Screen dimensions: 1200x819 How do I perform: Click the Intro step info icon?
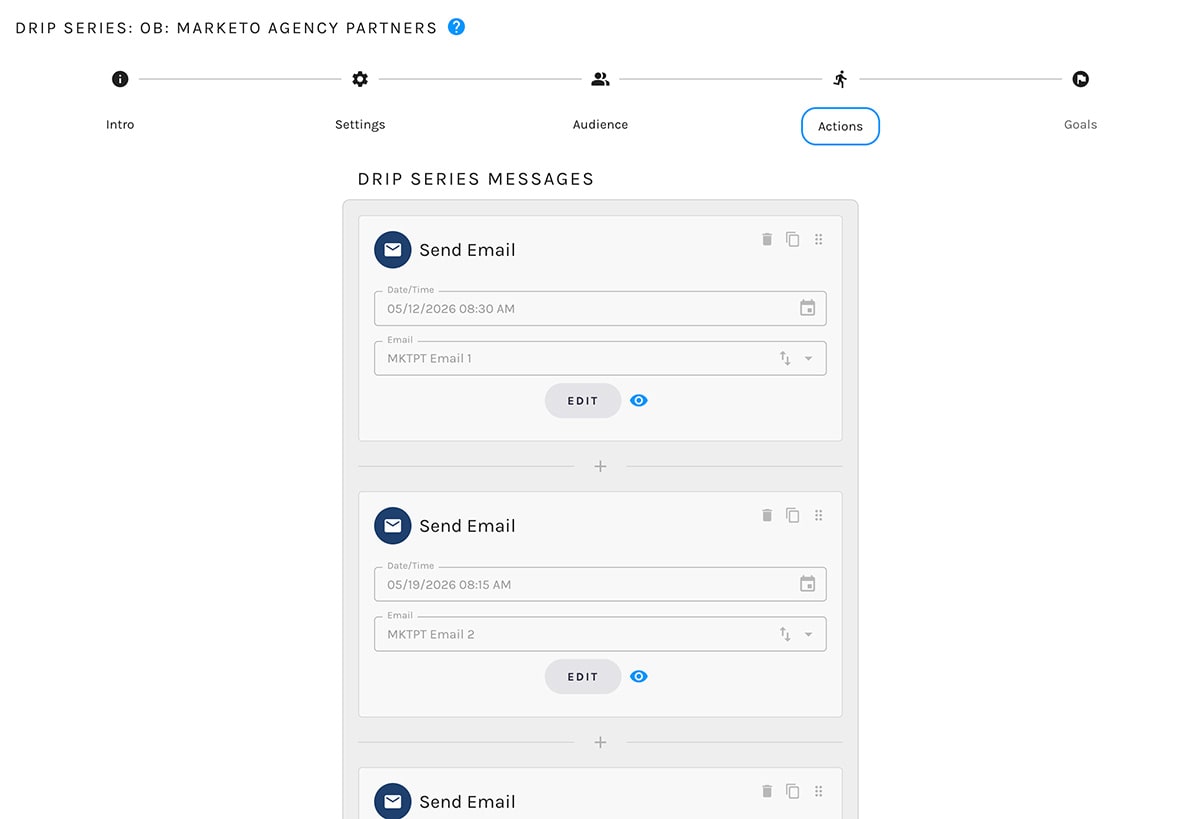[x=120, y=79]
